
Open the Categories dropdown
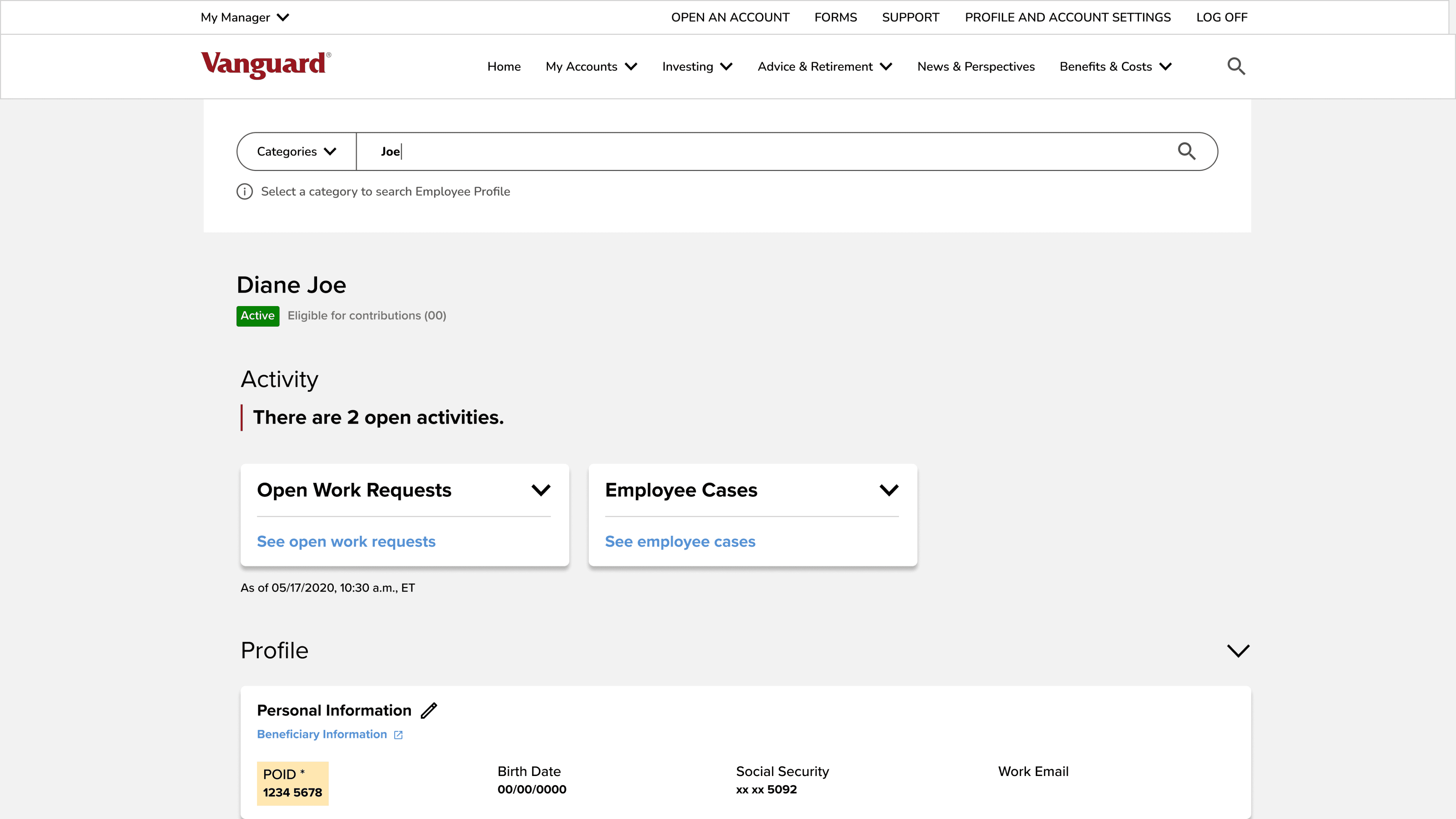(296, 151)
